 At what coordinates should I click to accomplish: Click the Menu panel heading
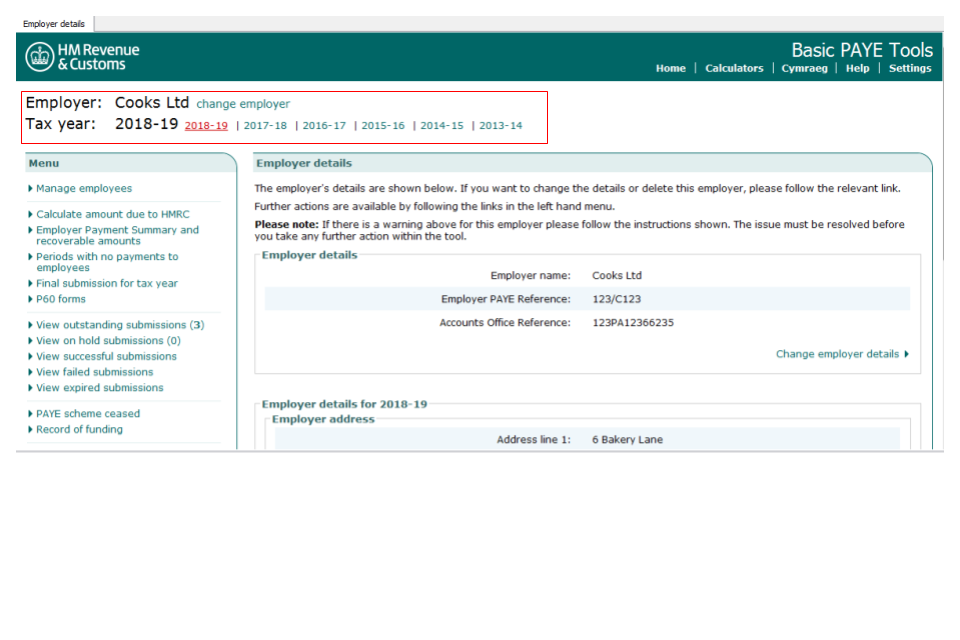click(44, 164)
